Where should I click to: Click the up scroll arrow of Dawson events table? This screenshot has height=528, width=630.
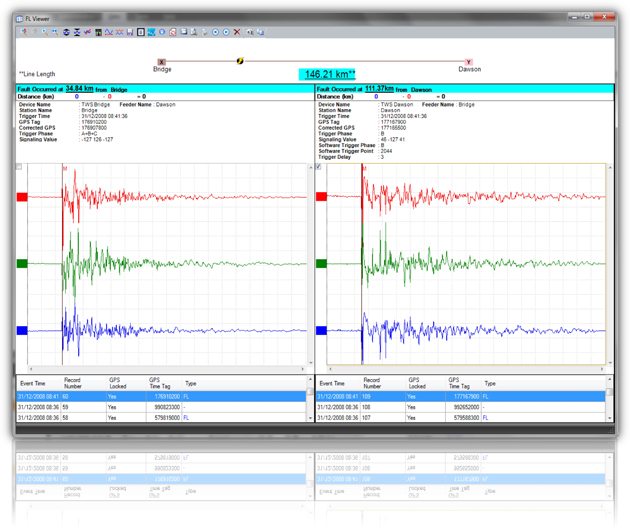610,379
